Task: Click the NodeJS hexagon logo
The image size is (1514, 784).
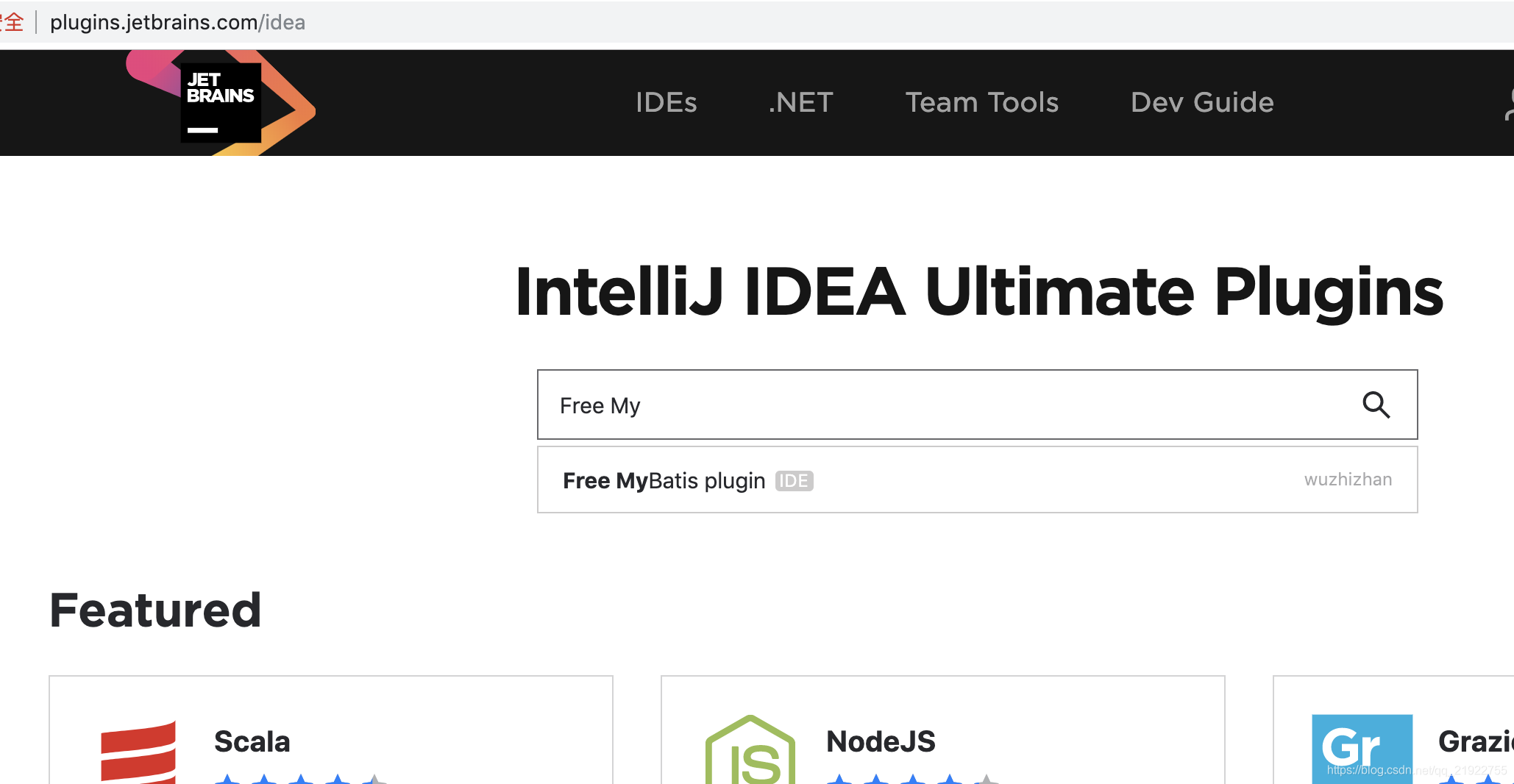Action: tap(749, 749)
